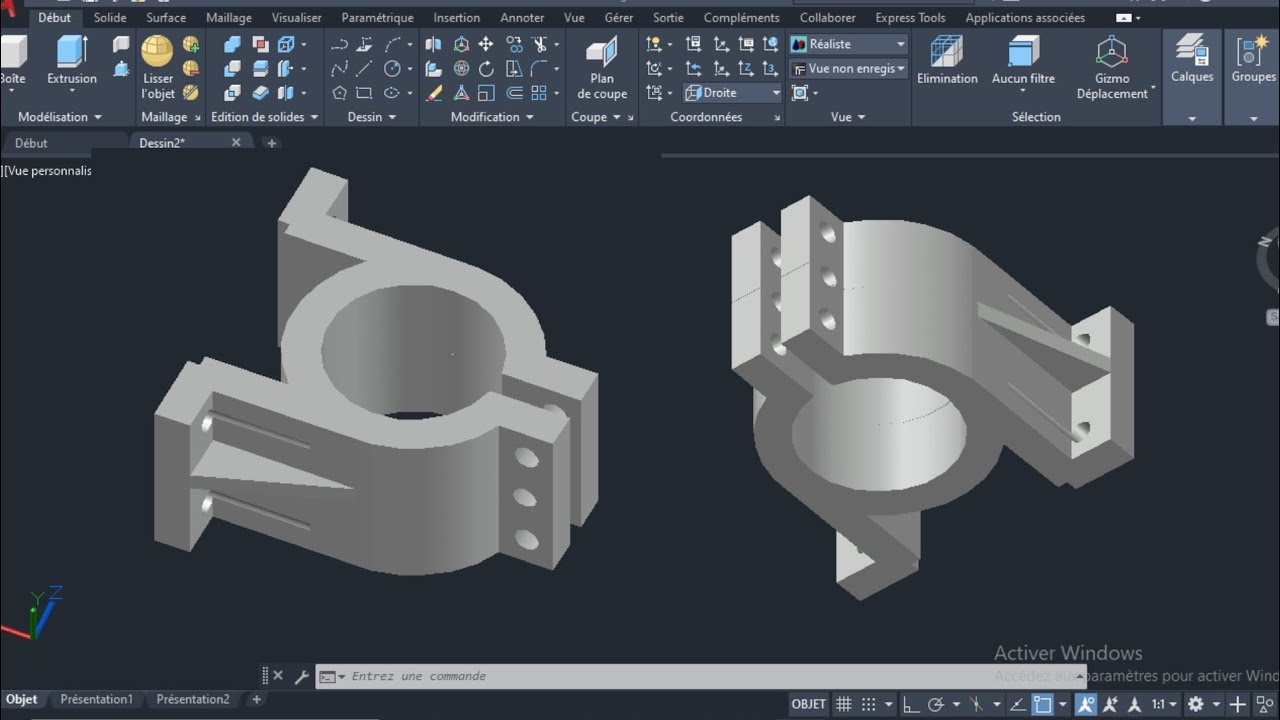Click the solid Union icon
Image resolution: width=1280 pixels, height=720 pixels.
(233, 44)
